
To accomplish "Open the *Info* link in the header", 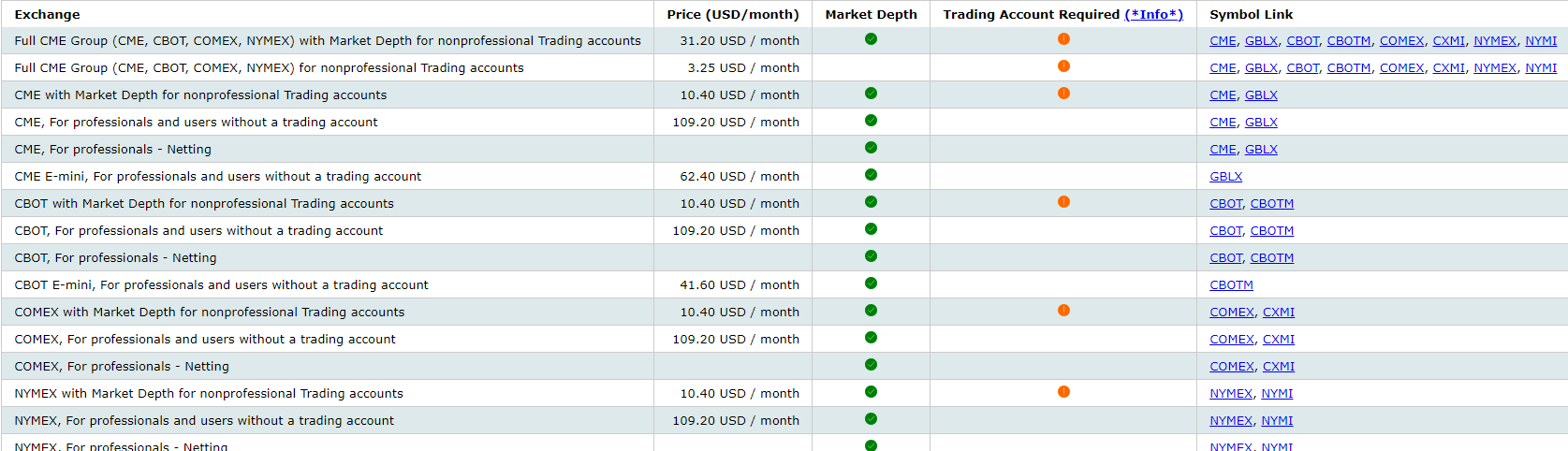I will 1153,14.
